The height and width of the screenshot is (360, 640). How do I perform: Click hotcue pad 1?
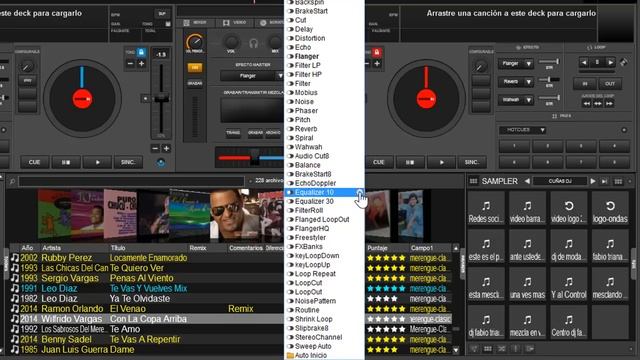[x=514, y=146]
